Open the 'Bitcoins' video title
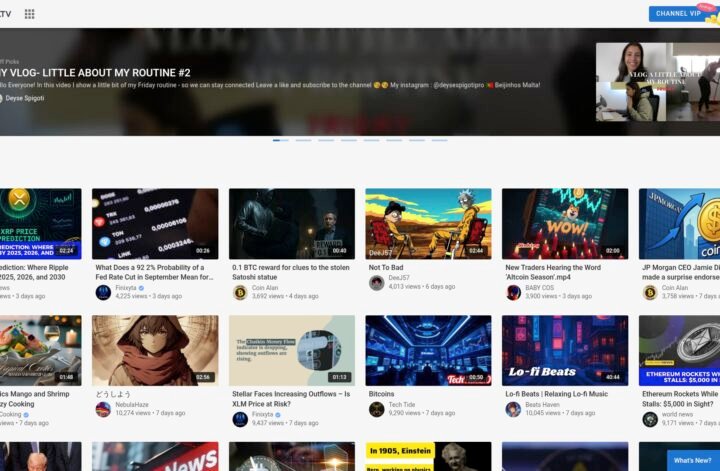 (382, 394)
